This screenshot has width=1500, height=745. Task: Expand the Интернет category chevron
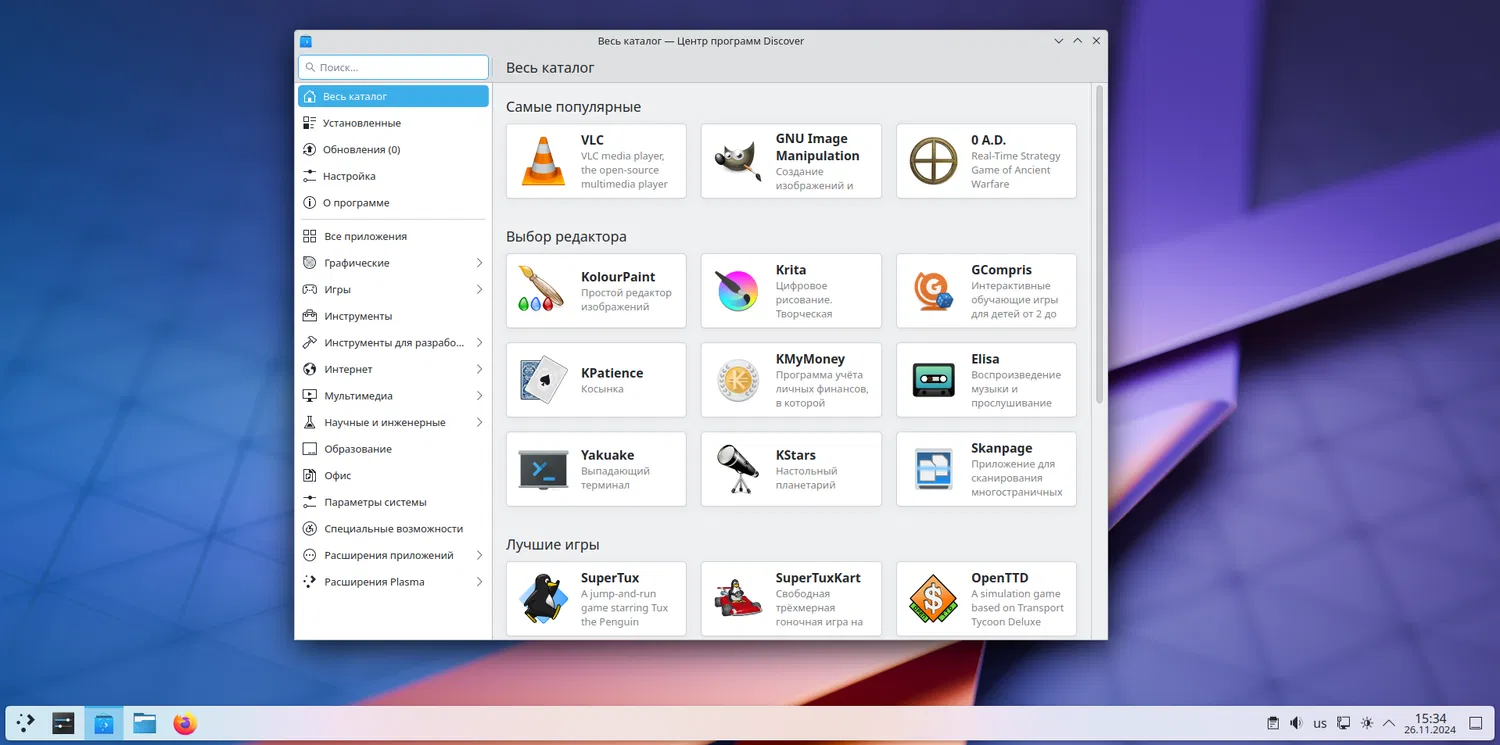[x=479, y=369]
